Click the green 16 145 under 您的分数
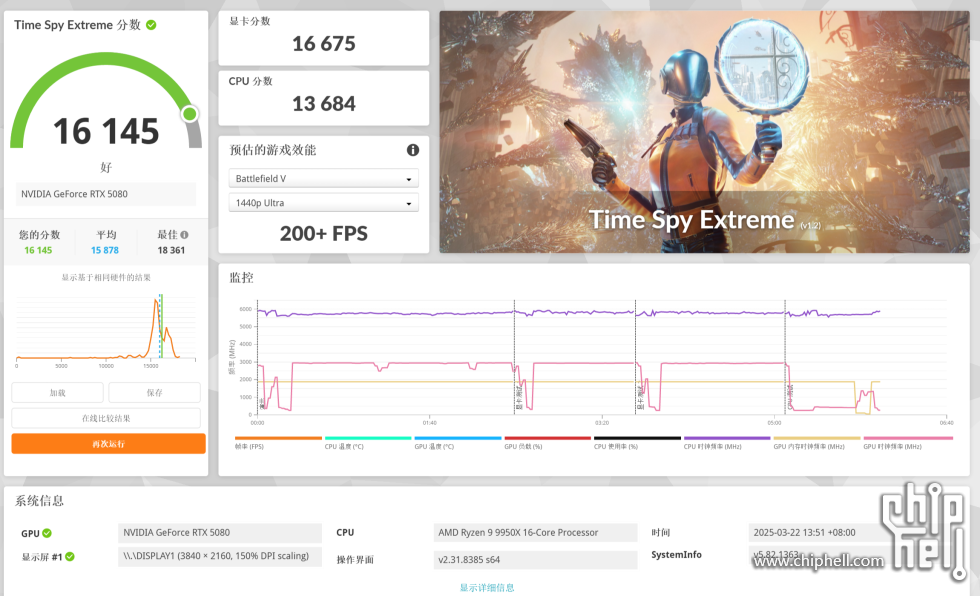 (x=38, y=250)
